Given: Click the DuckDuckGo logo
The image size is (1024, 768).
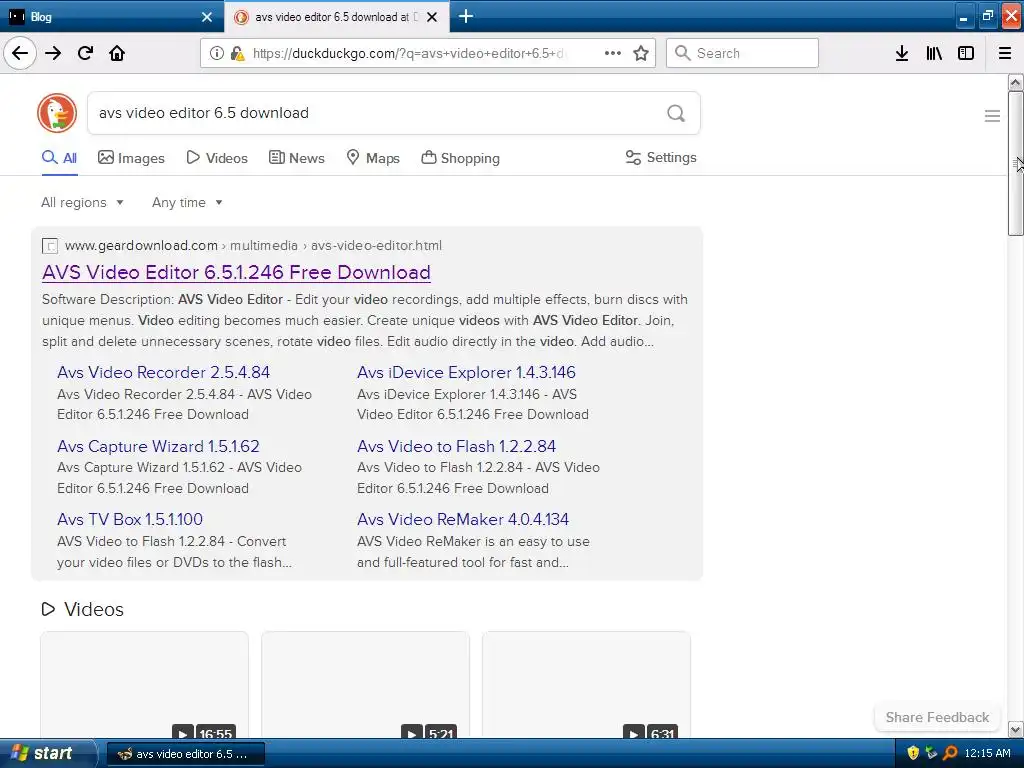Looking at the screenshot, I should pos(57,113).
